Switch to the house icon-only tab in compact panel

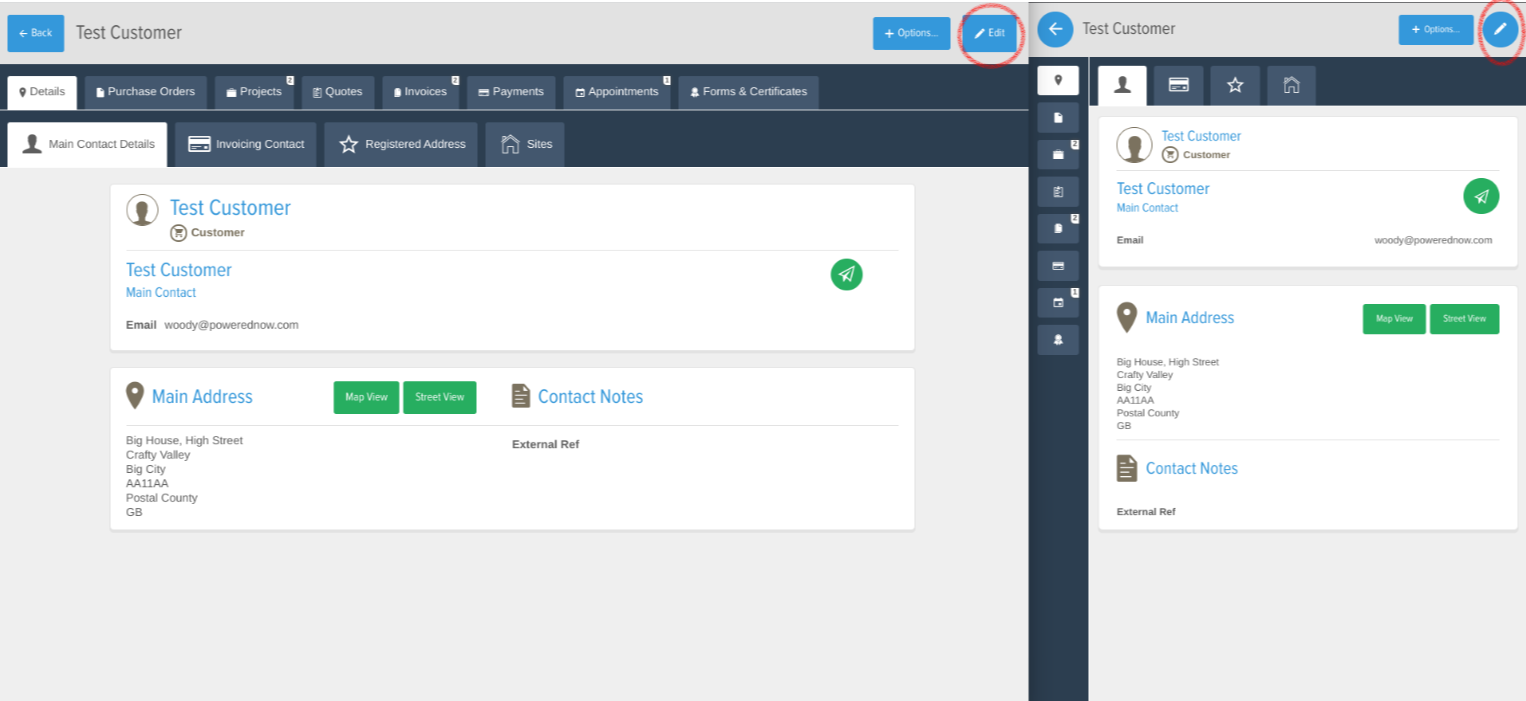tap(1291, 86)
